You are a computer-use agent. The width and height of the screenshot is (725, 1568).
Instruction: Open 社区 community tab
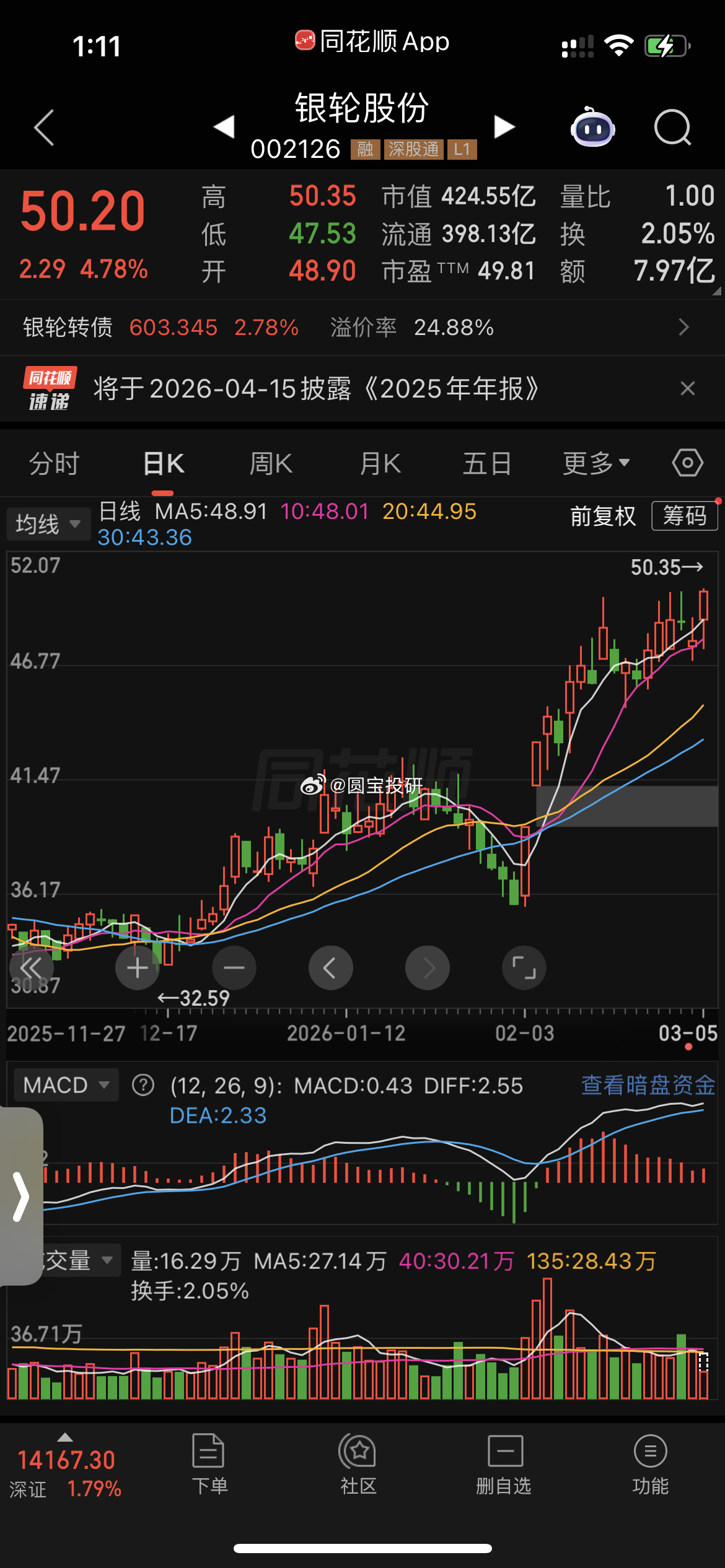click(358, 1465)
